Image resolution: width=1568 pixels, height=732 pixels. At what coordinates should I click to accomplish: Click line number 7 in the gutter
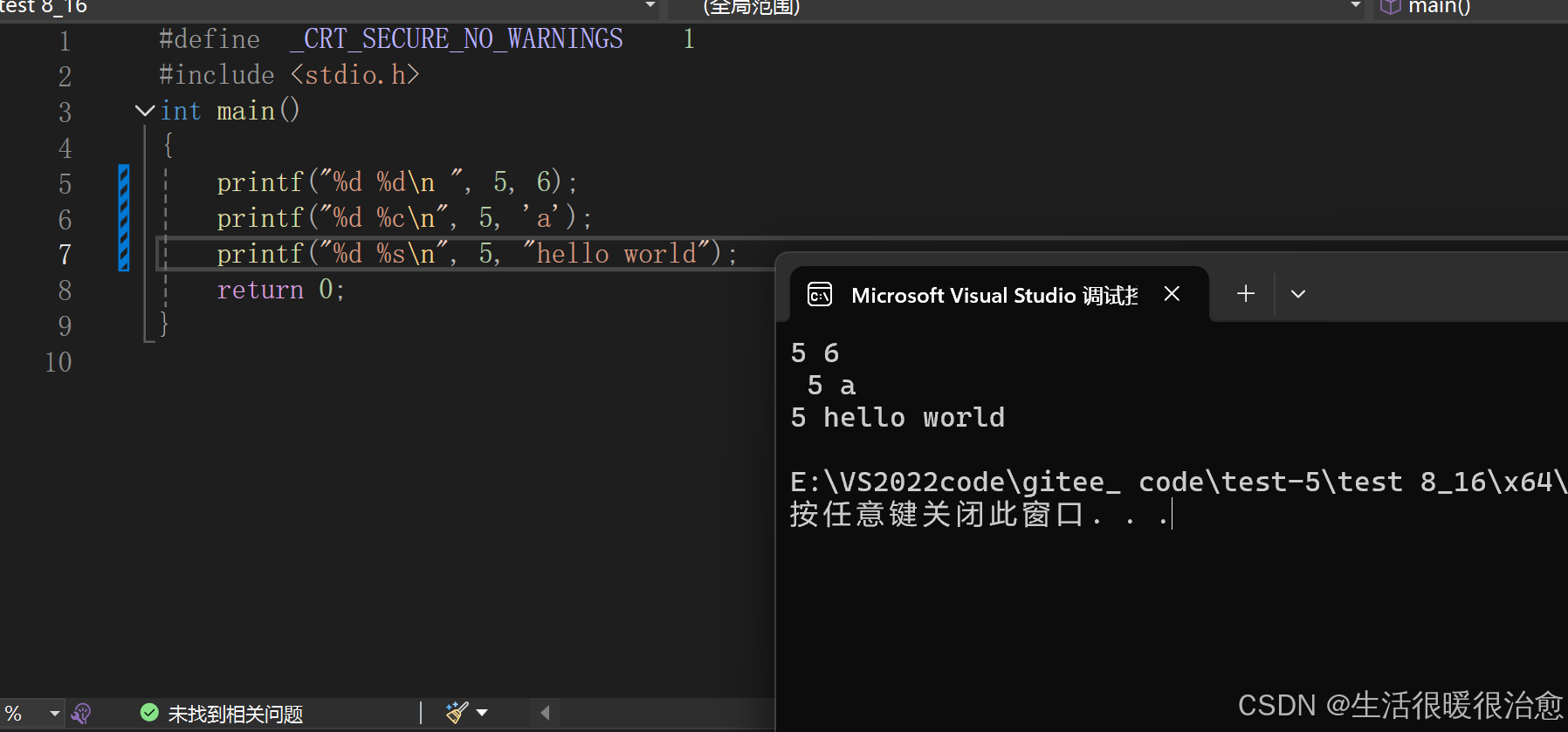(x=65, y=255)
